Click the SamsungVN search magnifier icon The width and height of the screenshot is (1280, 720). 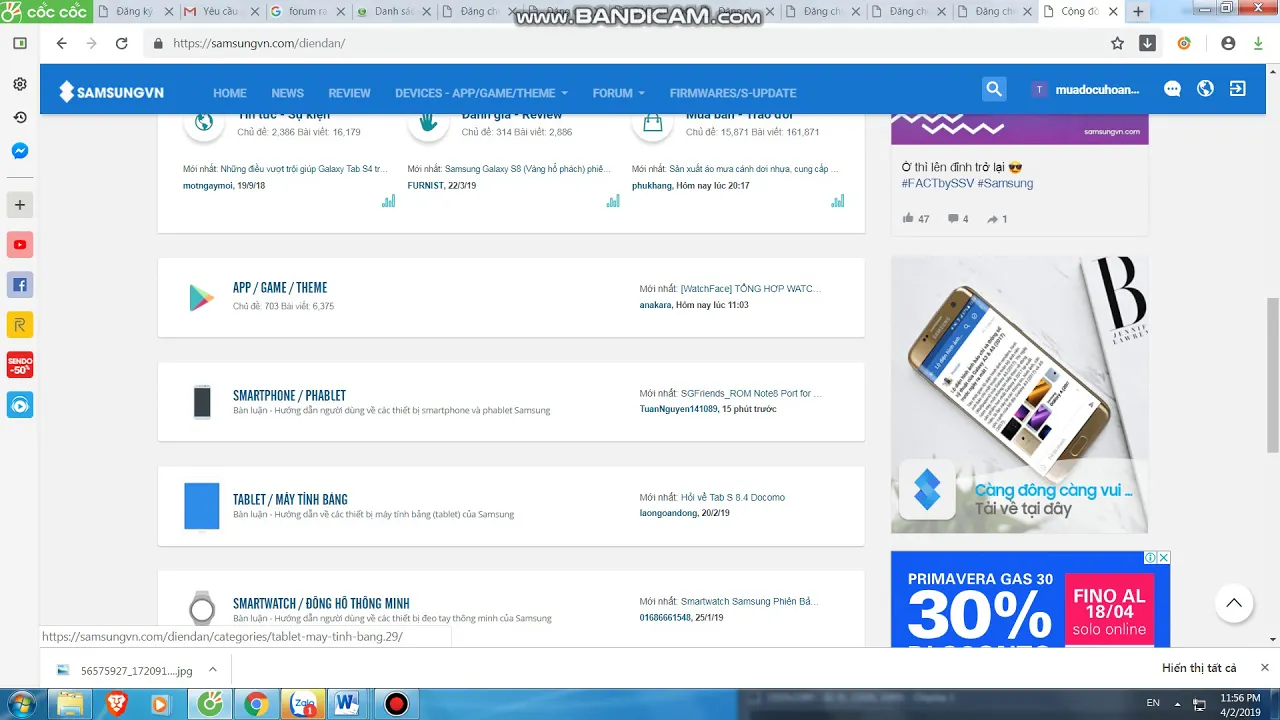pyautogui.click(x=994, y=89)
